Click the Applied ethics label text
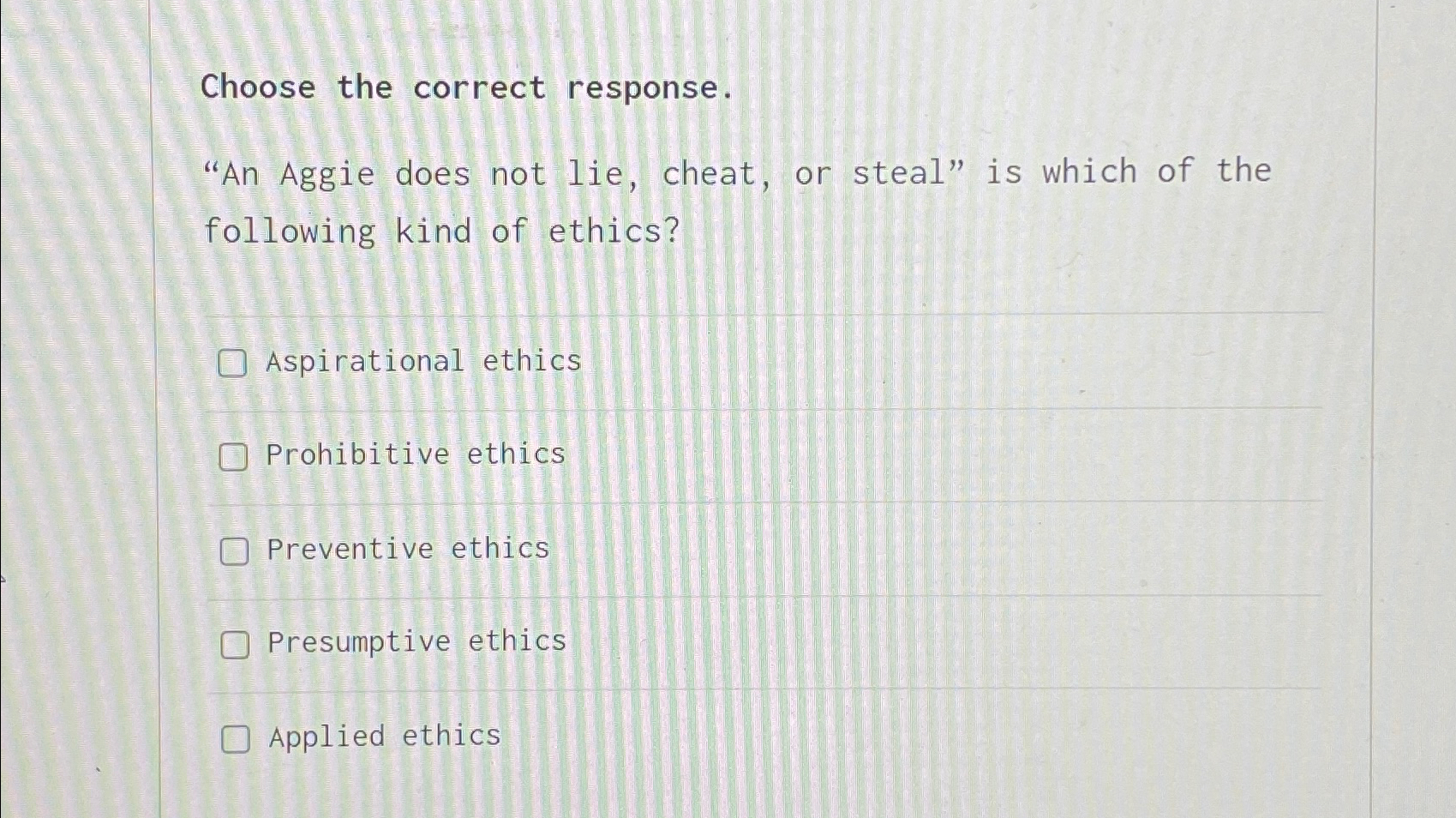This screenshot has width=1456, height=818. click(x=383, y=736)
